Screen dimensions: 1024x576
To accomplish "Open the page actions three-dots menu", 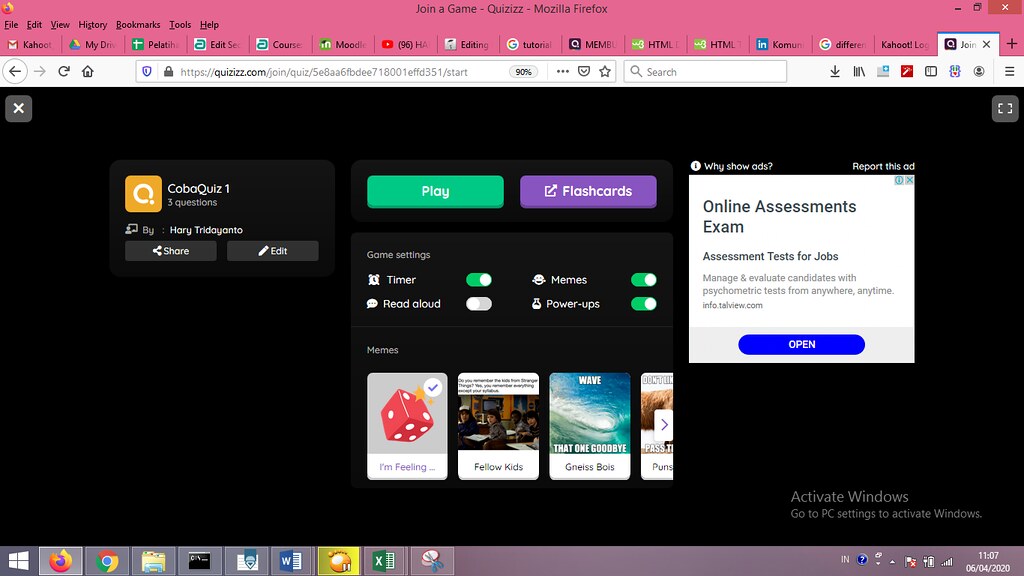I will coord(562,71).
